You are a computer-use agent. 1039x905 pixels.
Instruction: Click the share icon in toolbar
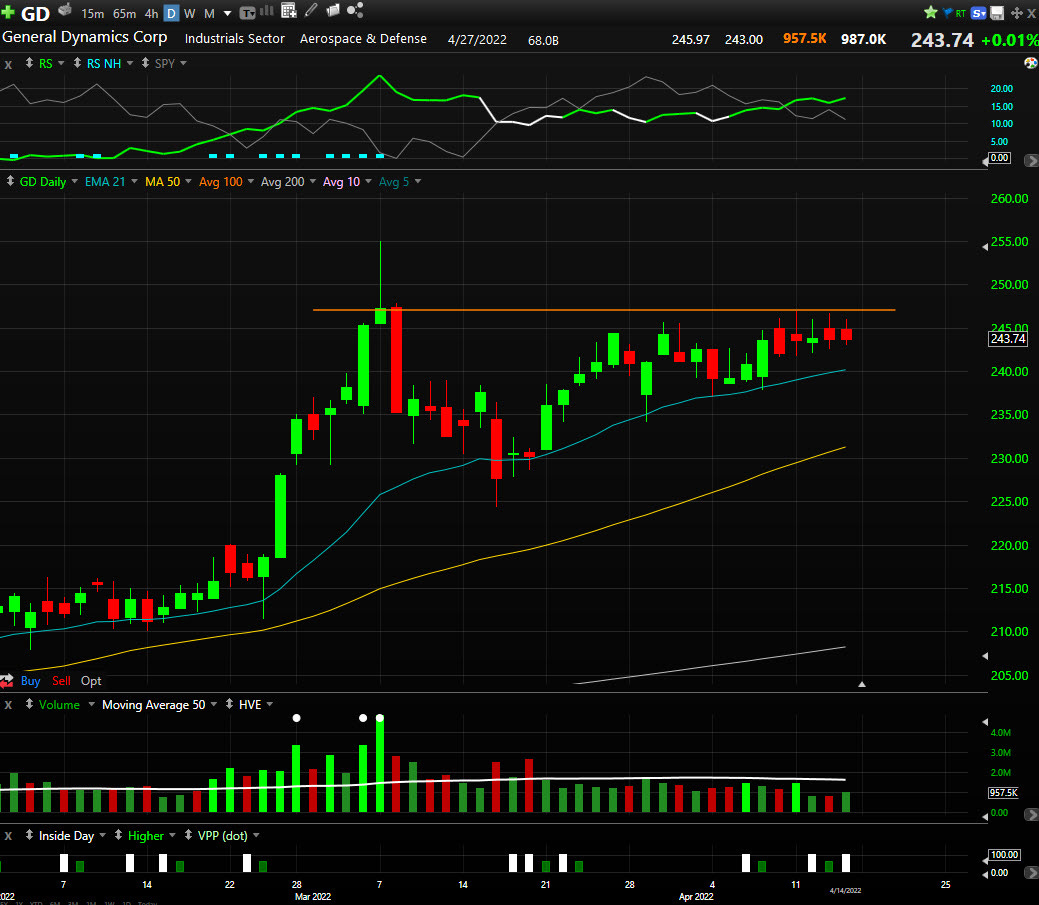pos(355,10)
